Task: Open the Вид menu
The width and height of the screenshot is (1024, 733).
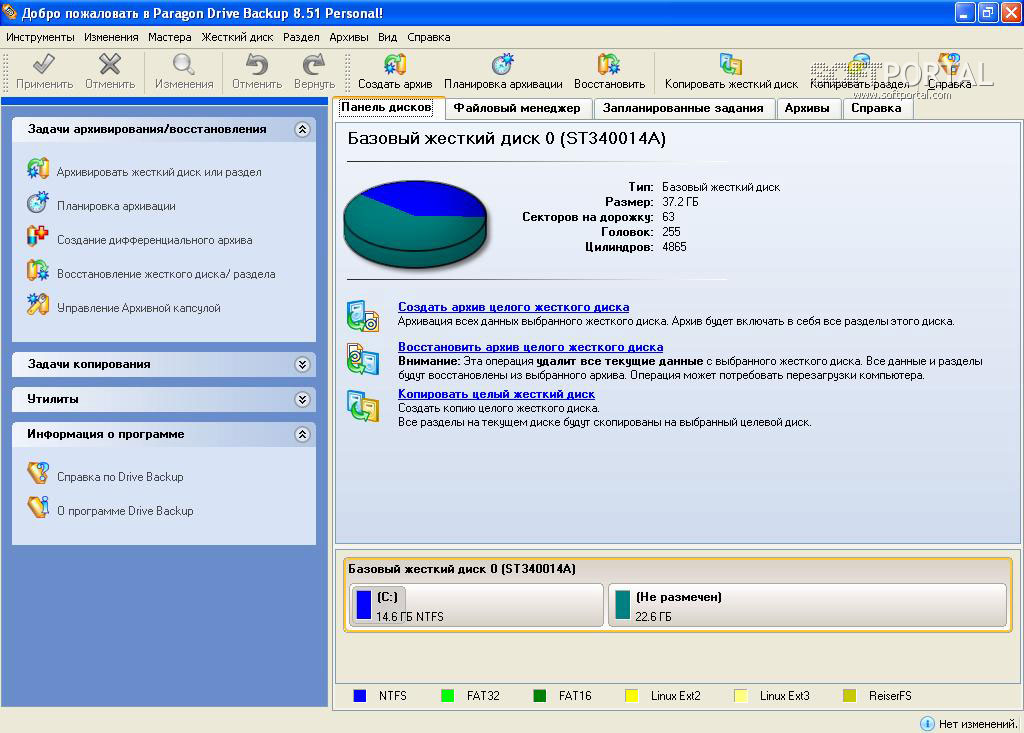Action: [387, 37]
